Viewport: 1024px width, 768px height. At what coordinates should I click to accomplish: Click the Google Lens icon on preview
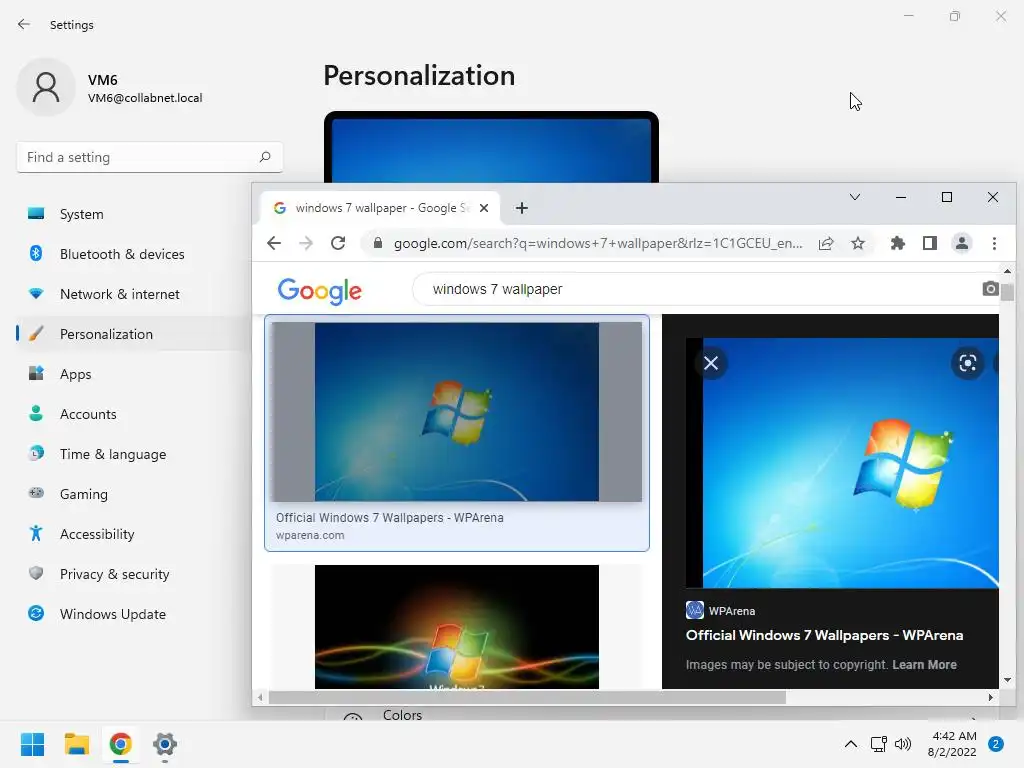coord(968,363)
